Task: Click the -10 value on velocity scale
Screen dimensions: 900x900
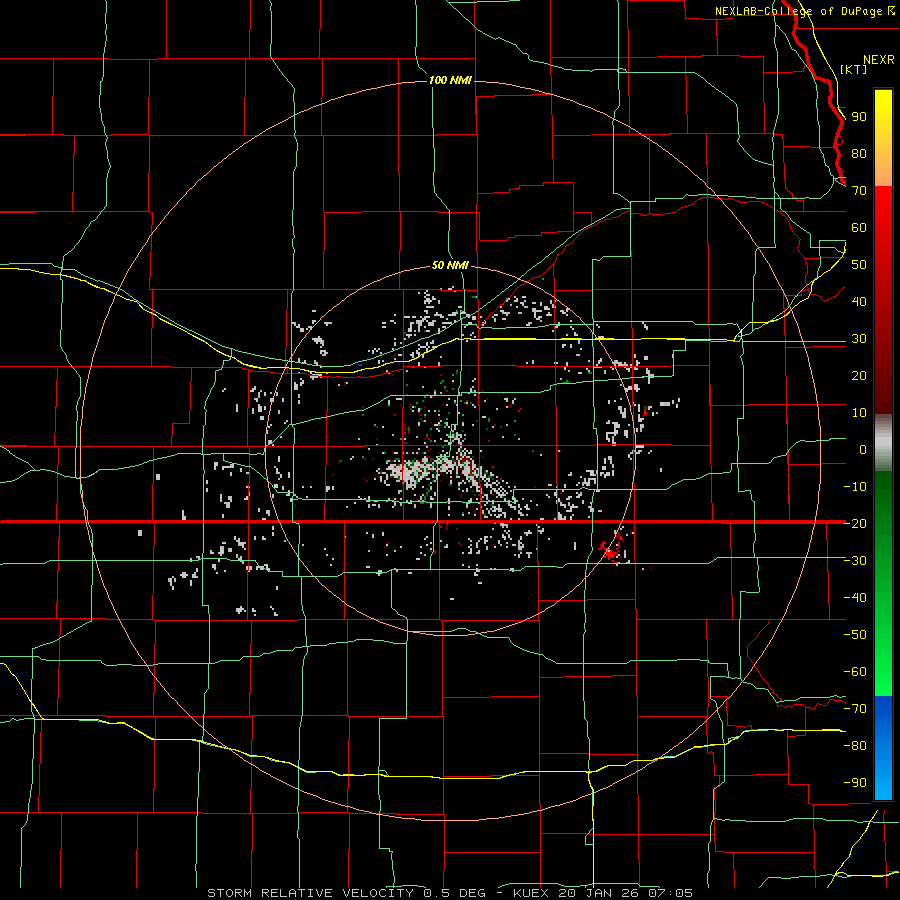Action: pos(855,487)
